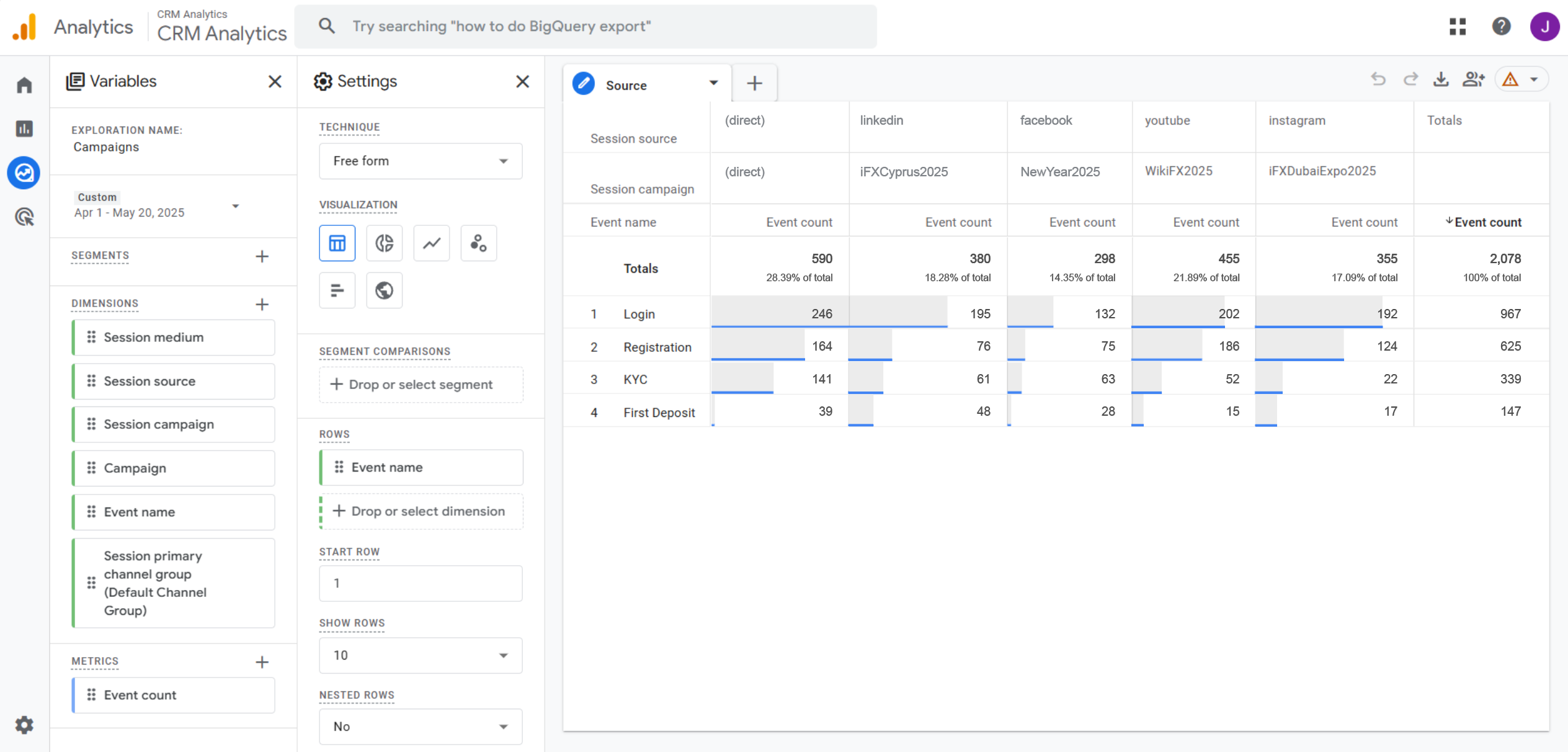Sort by Totals Event count column header
The height and width of the screenshot is (752, 1568).
pyautogui.click(x=1484, y=222)
